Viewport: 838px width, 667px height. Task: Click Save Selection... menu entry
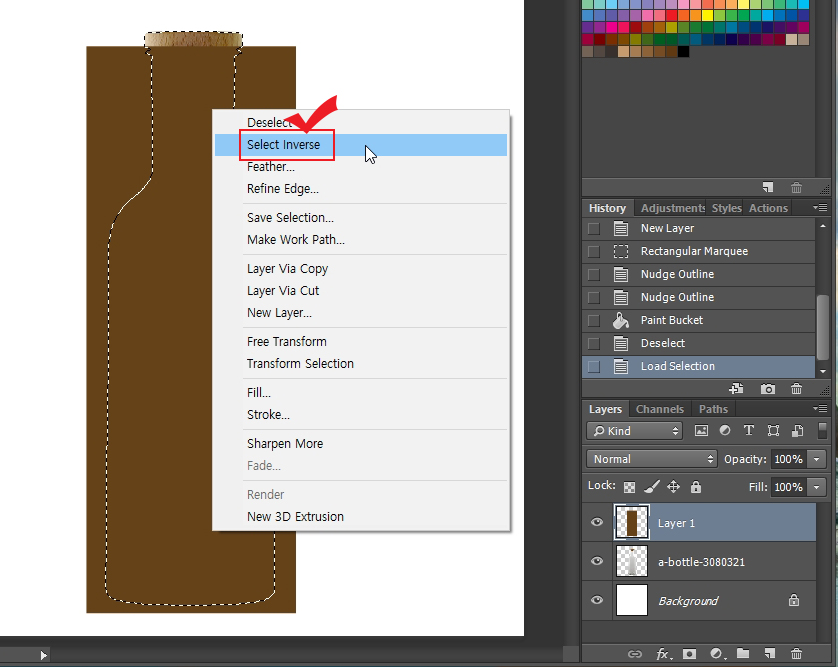361,218
